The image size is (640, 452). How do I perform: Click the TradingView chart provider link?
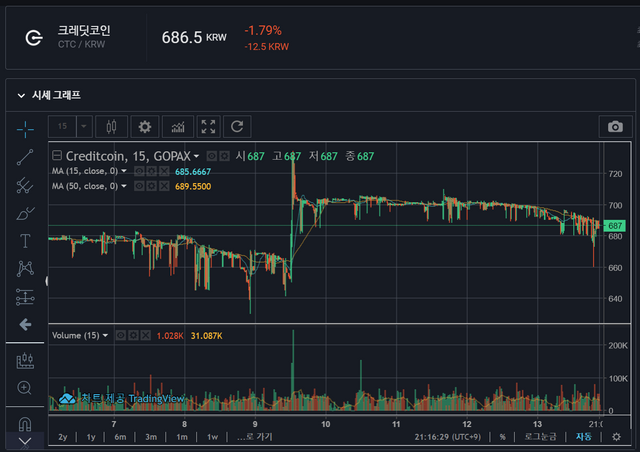pos(122,398)
